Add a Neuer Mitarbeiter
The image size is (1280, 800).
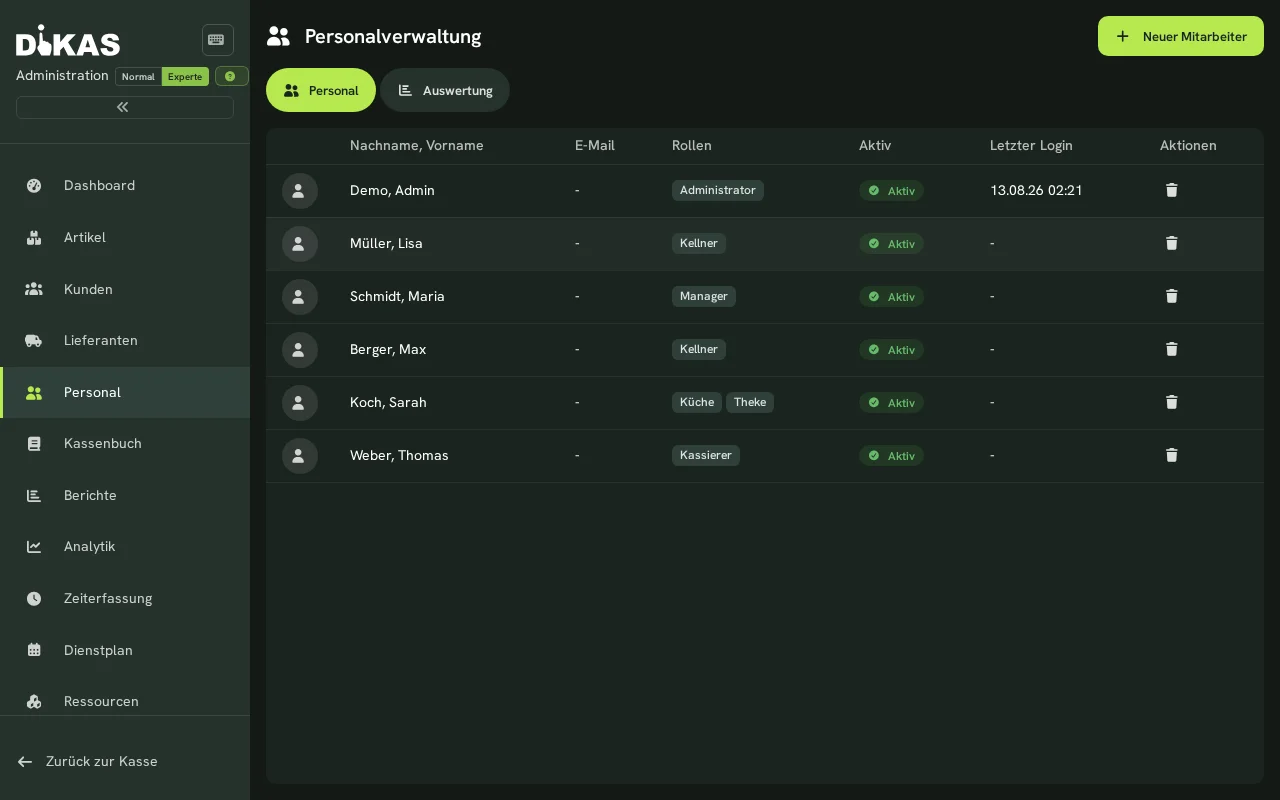1181,36
